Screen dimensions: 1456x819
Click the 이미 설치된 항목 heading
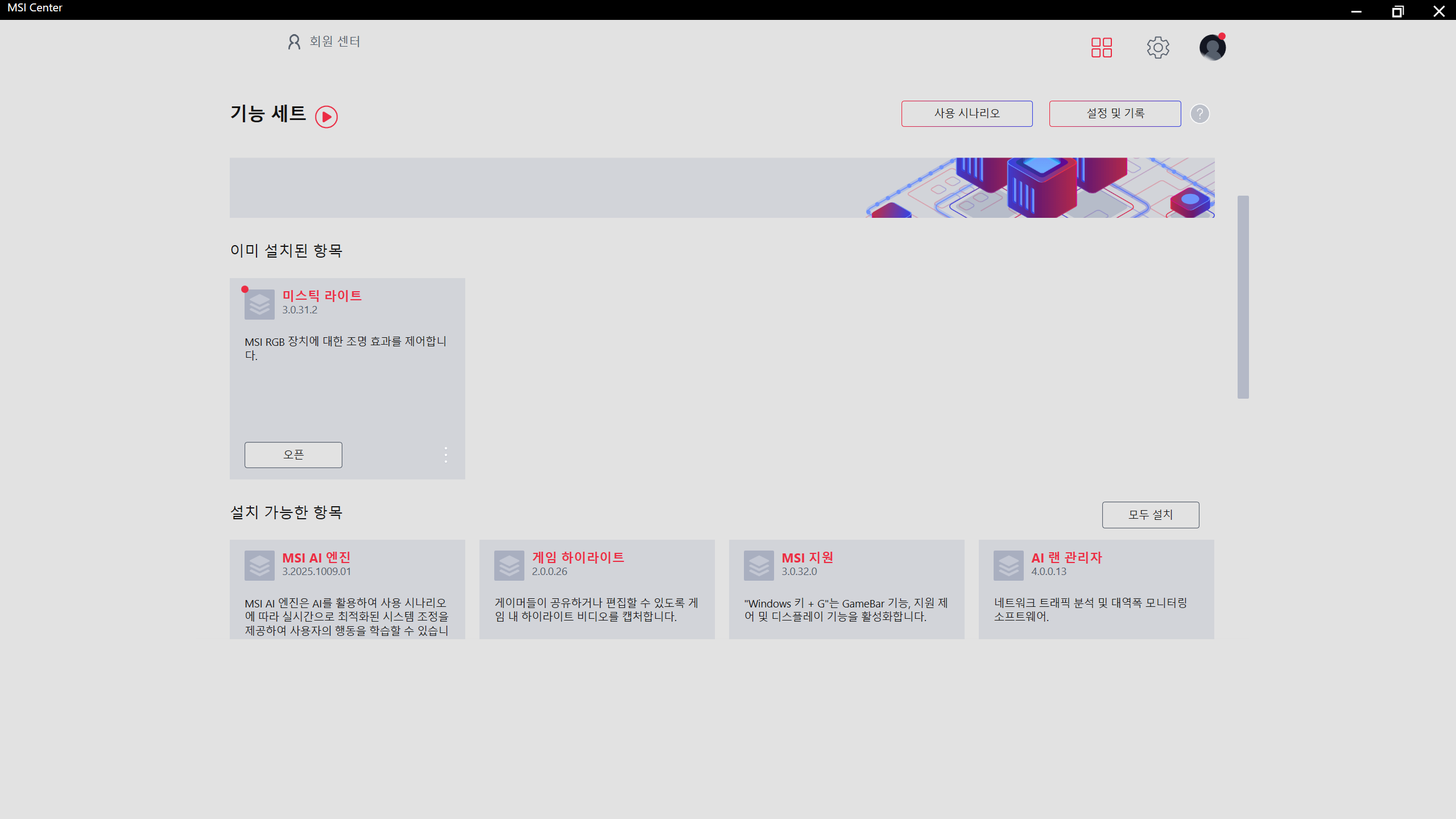click(286, 251)
